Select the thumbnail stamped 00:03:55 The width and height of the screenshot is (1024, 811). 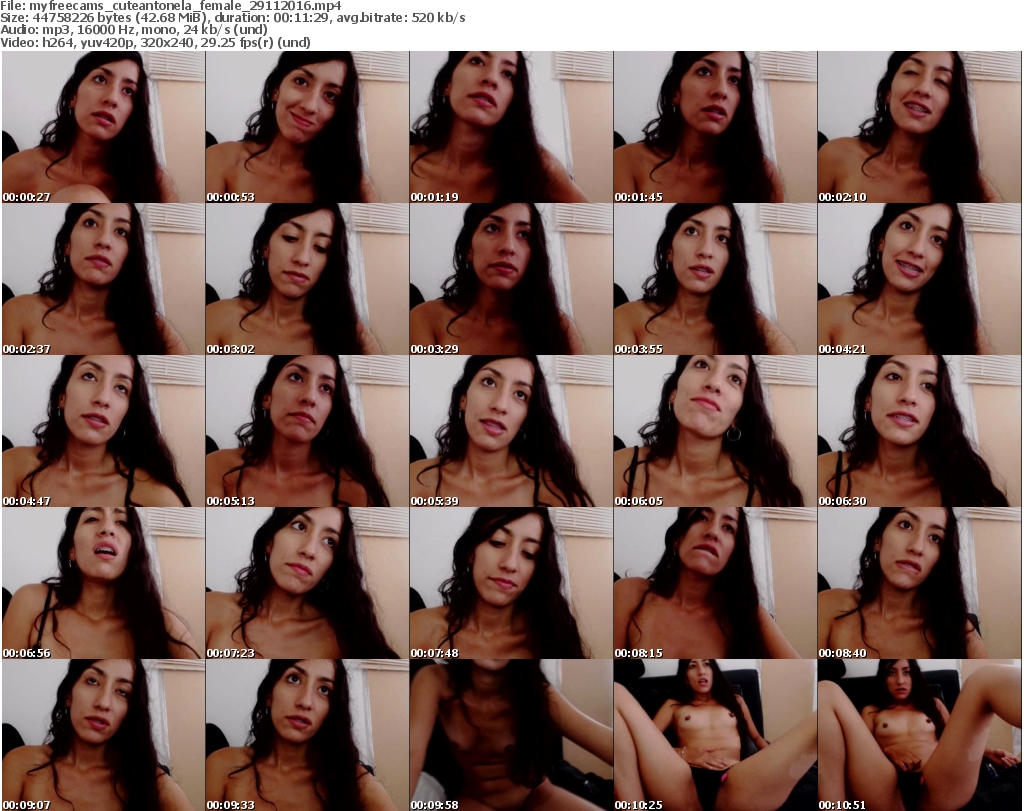pyautogui.click(x=715, y=279)
